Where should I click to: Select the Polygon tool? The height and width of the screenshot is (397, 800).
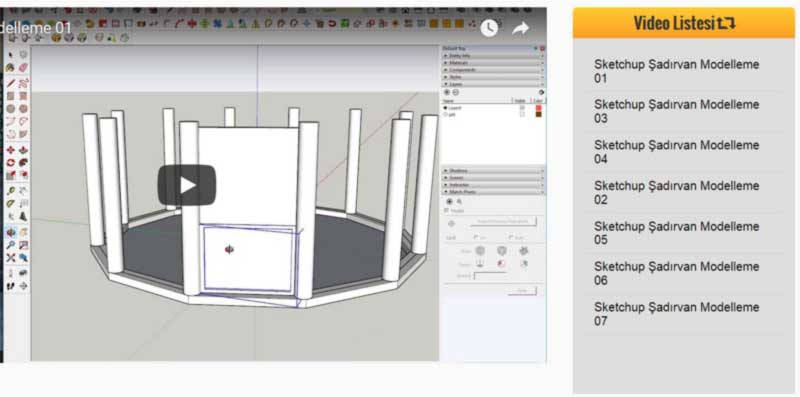[x=23, y=109]
